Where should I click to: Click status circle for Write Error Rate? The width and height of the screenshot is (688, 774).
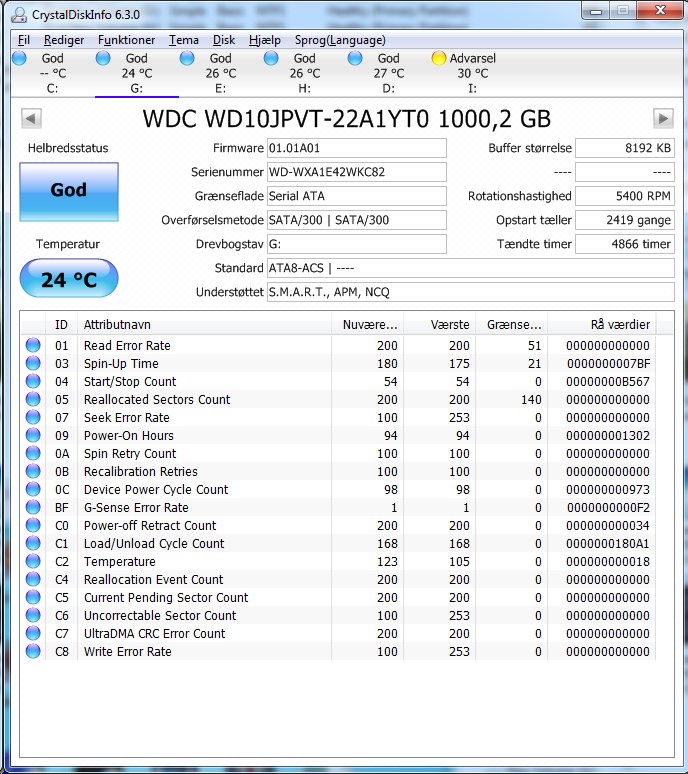pyautogui.click(x=33, y=651)
